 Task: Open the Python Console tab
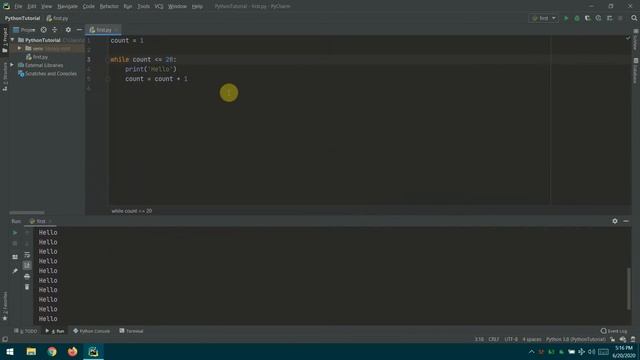91,331
